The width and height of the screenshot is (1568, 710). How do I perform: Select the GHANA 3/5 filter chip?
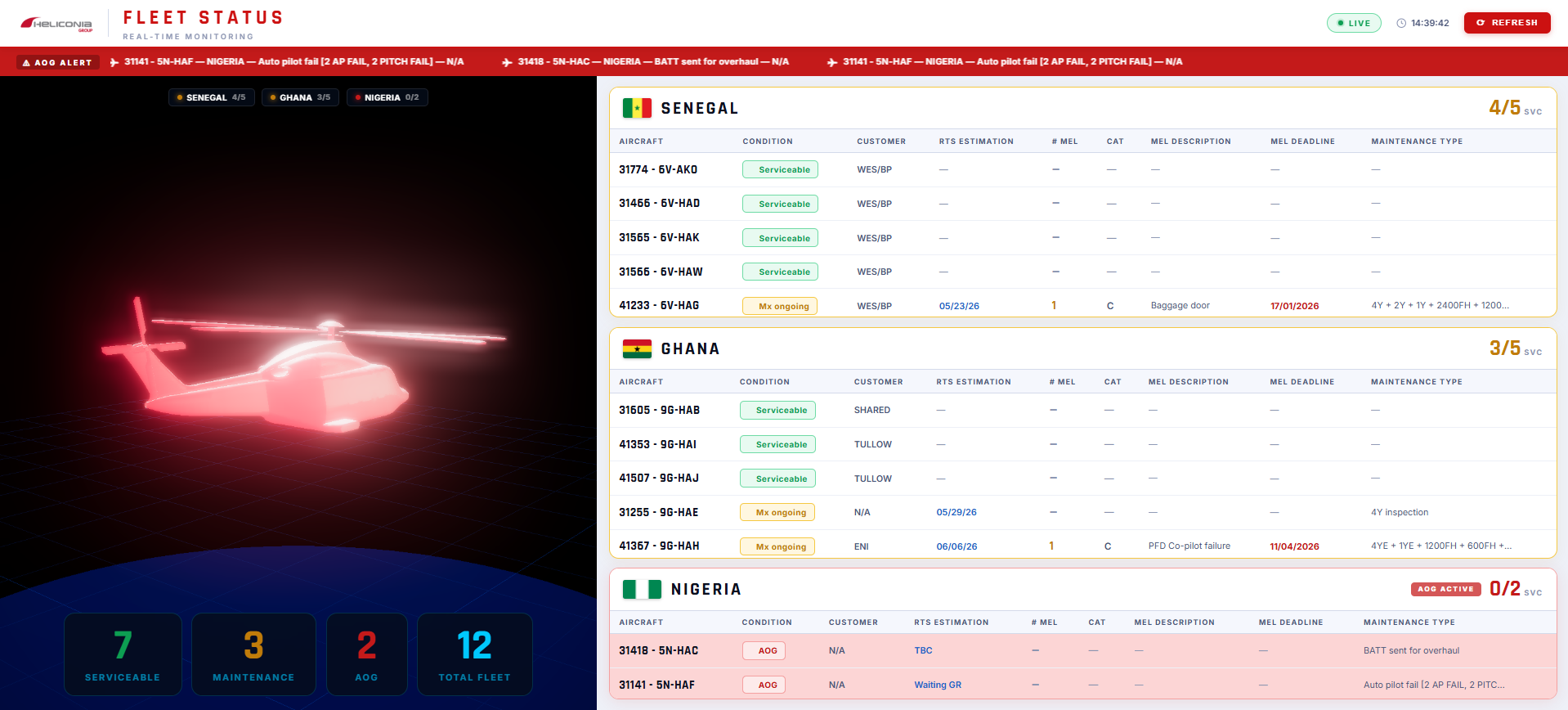point(300,97)
